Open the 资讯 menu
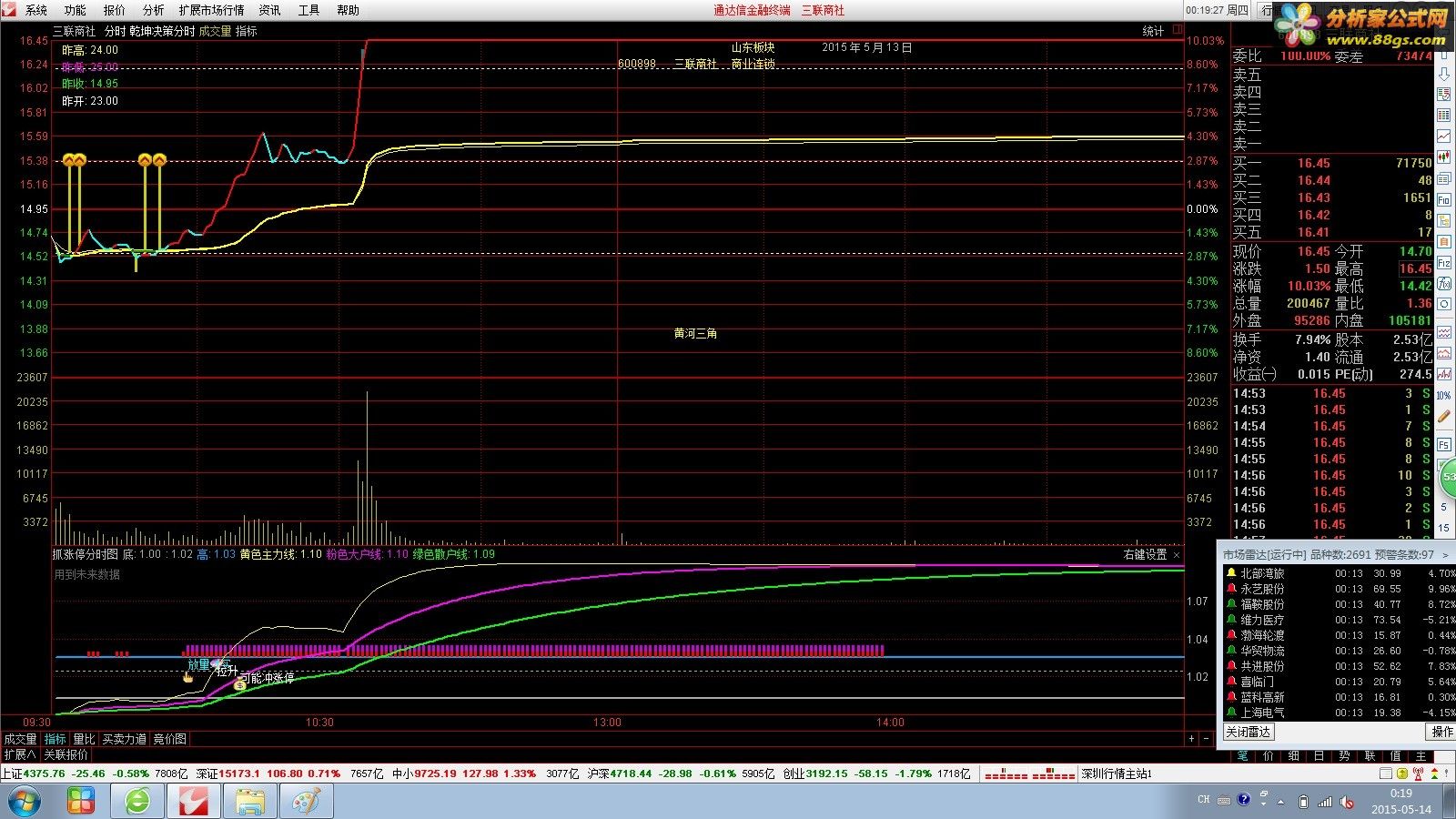1456x819 pixels. point(270,10)
